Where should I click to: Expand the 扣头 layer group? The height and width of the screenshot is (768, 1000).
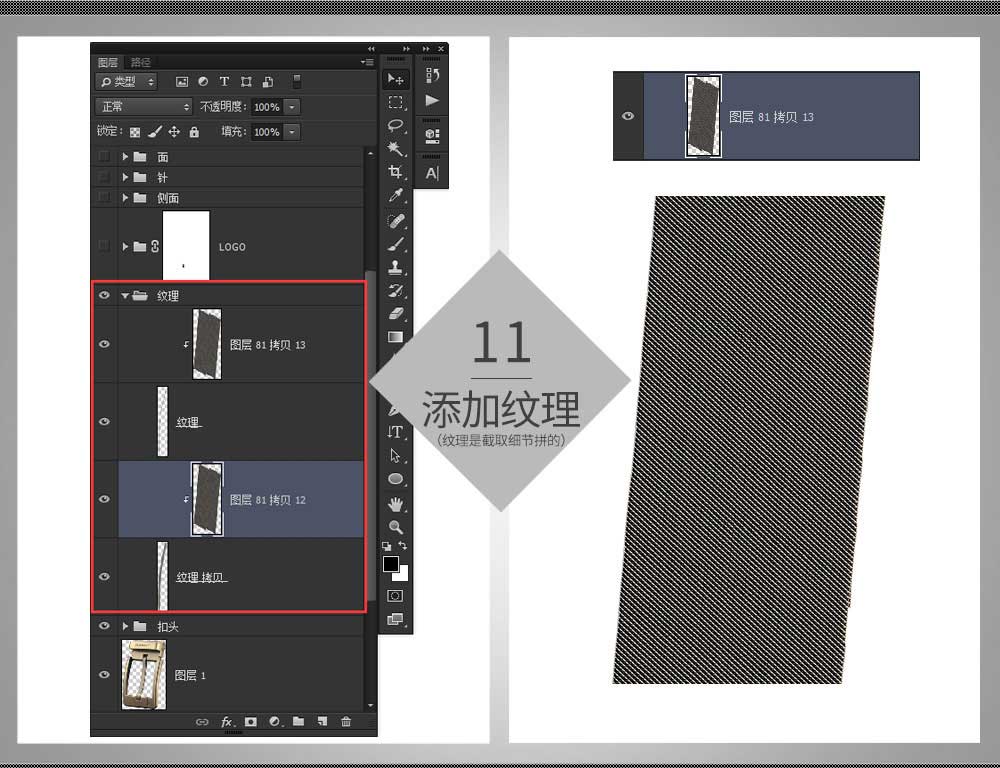pos(125,626)
